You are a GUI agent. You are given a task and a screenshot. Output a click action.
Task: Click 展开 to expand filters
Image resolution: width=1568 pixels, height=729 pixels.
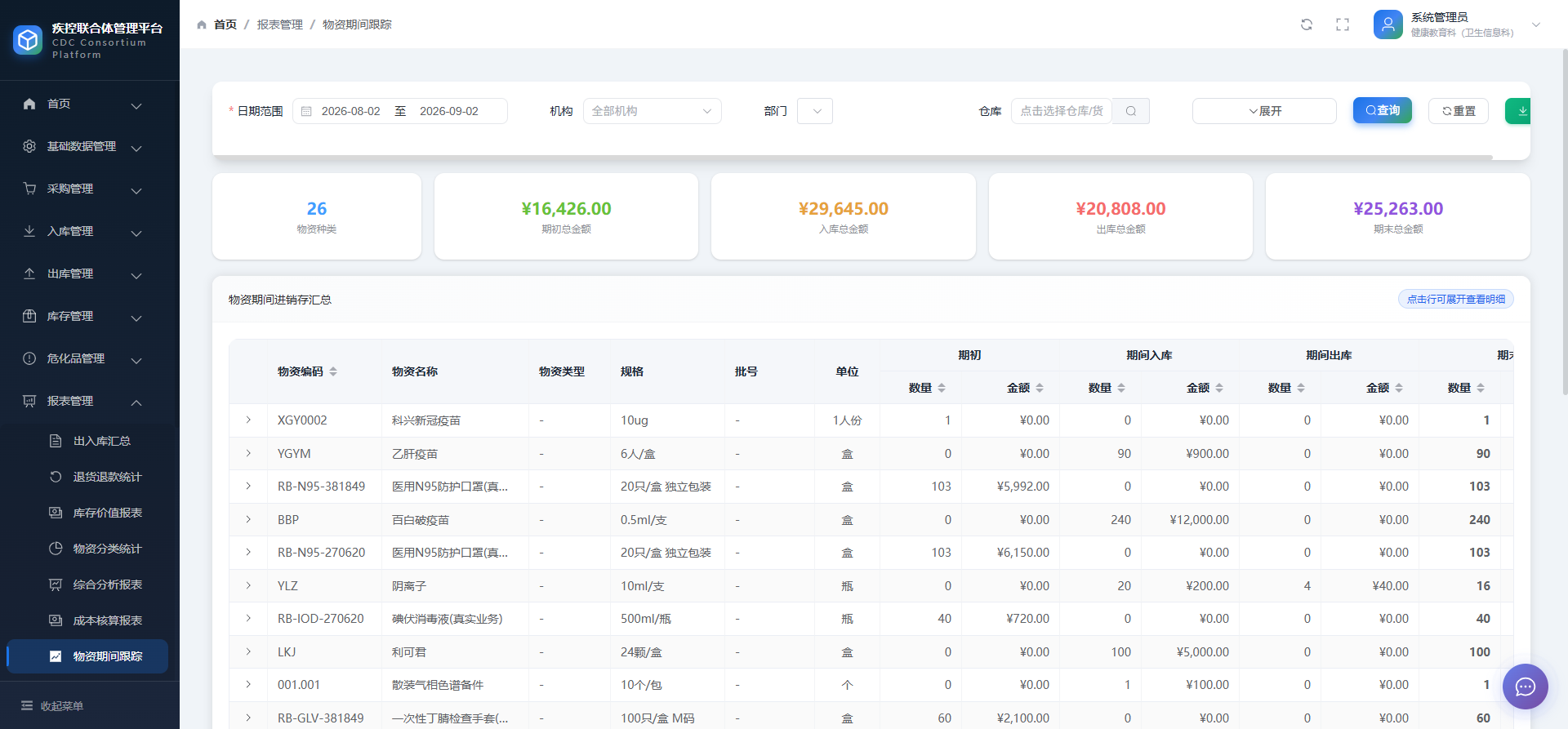point(1264,111)
